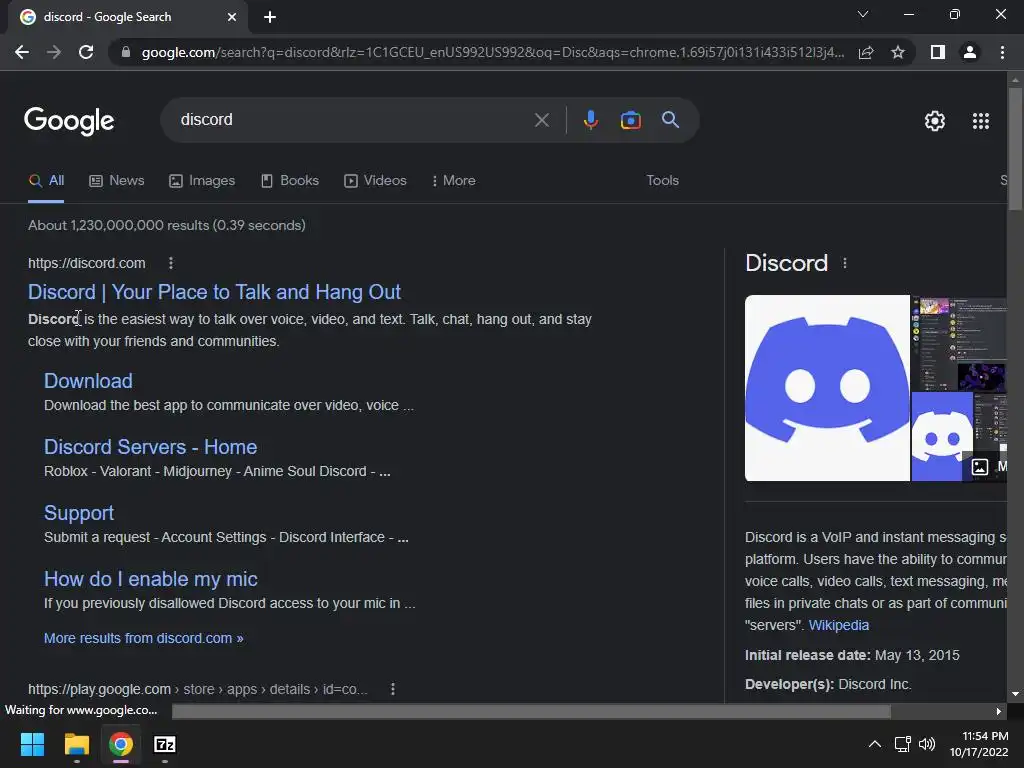The height and width of the screenshot is (768, 1024).
Task: Bookmark this page with the star icon
Action: pyautogui.click(x=898, y=52)
